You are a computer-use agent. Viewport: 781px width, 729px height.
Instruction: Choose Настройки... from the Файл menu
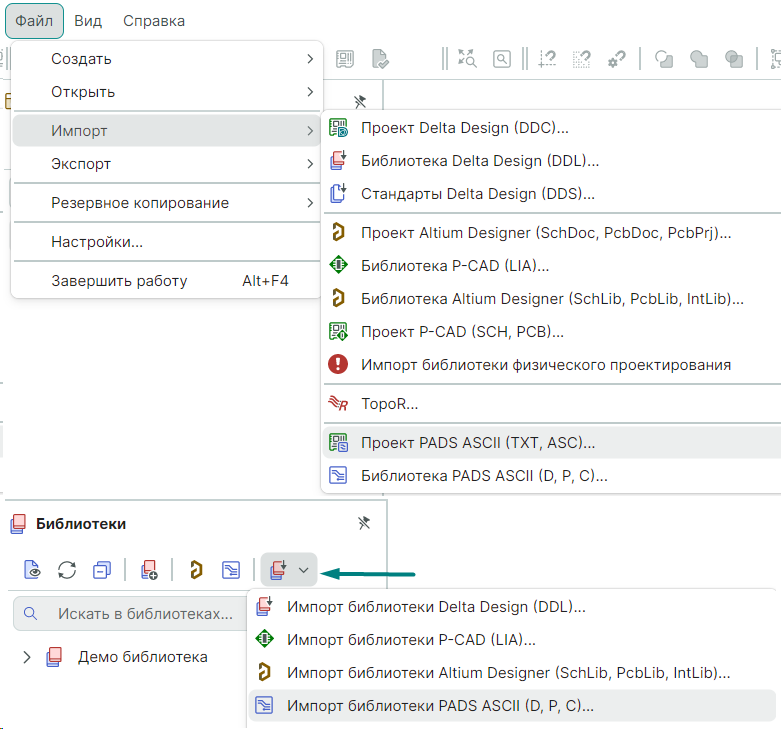point(97,242)
